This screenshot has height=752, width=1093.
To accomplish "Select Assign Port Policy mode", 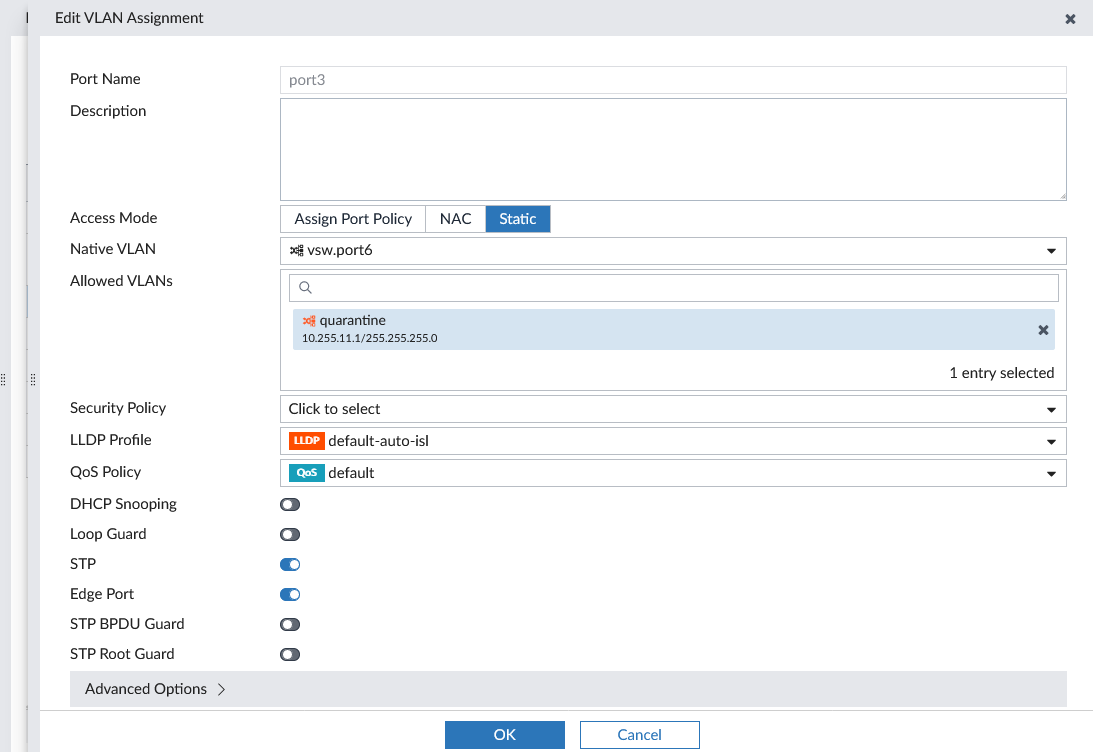I will [352, 218].
